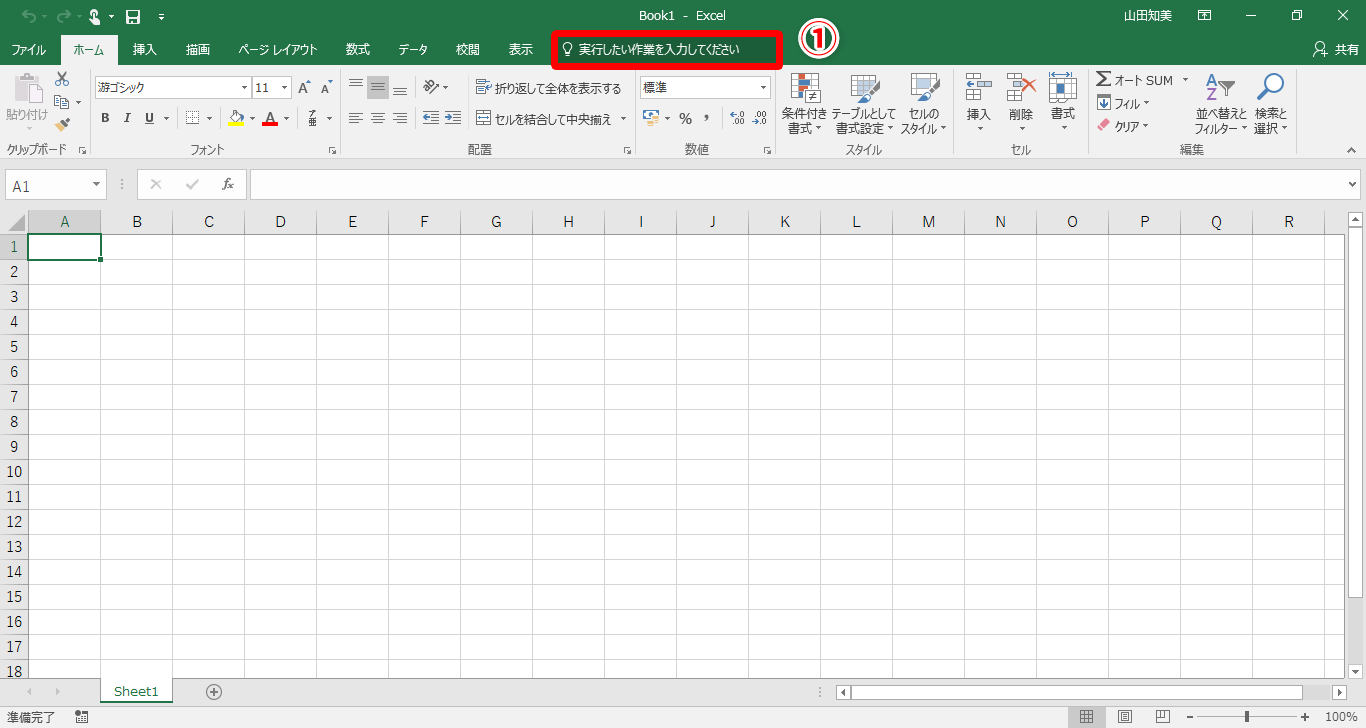The height and width of the screenshot is (728, 1366).
Task: Click the Fill Color bucket icon
Action: coord(236,118)
